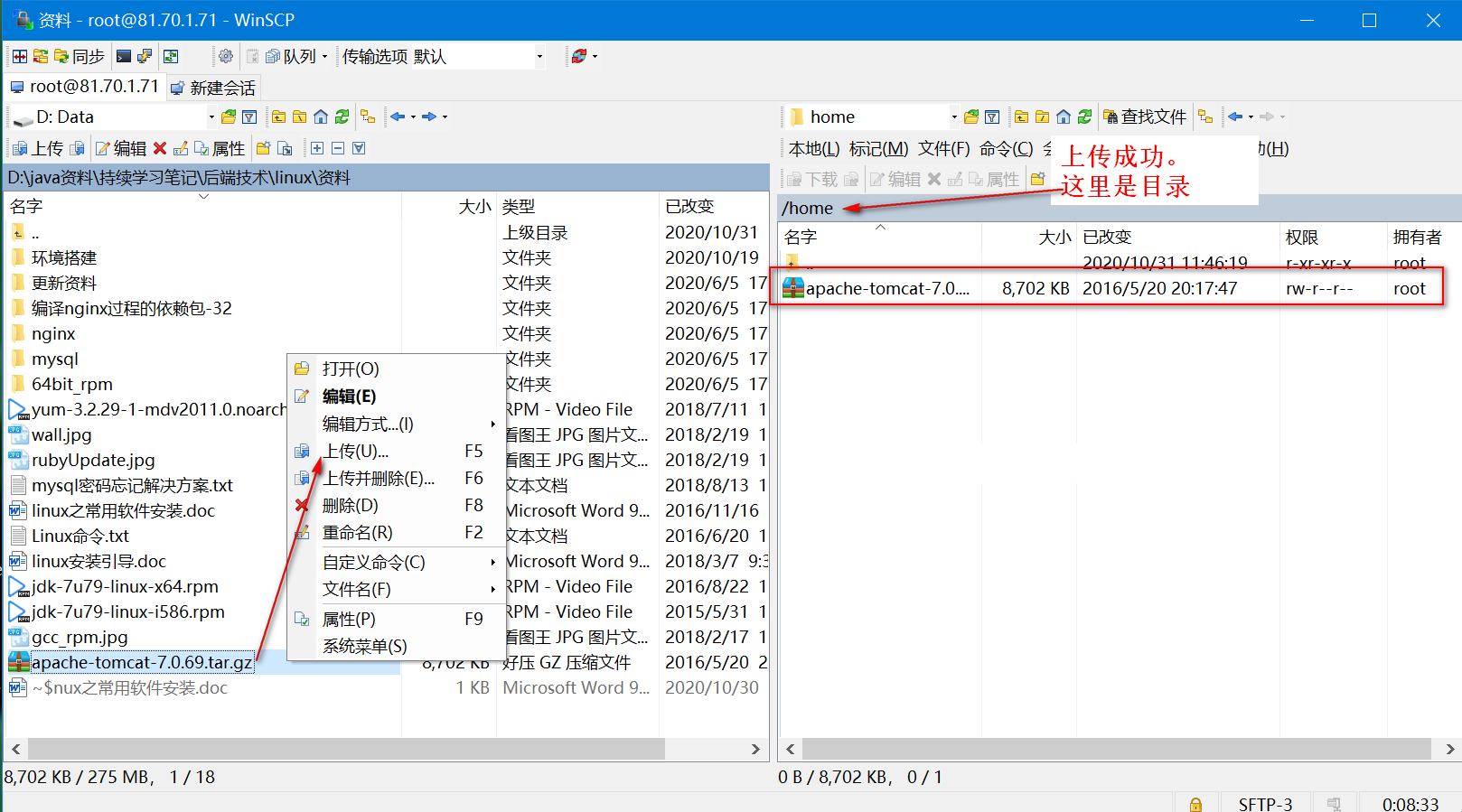Click local select files plus icon

317,148
